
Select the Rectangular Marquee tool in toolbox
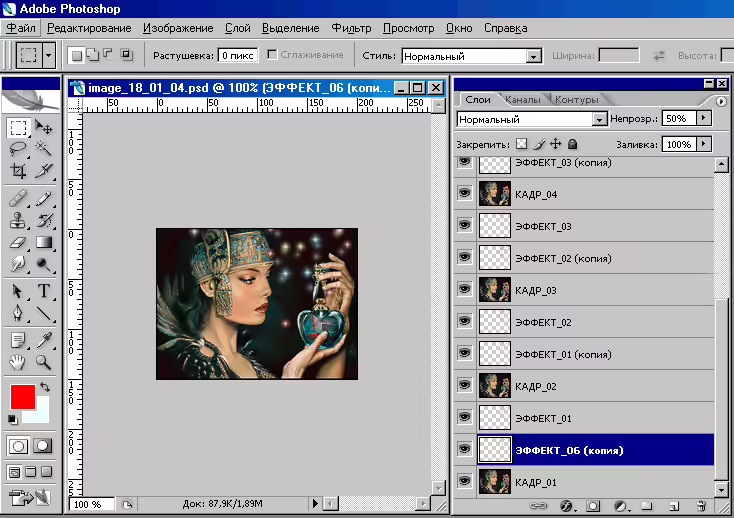coord(18,127)
